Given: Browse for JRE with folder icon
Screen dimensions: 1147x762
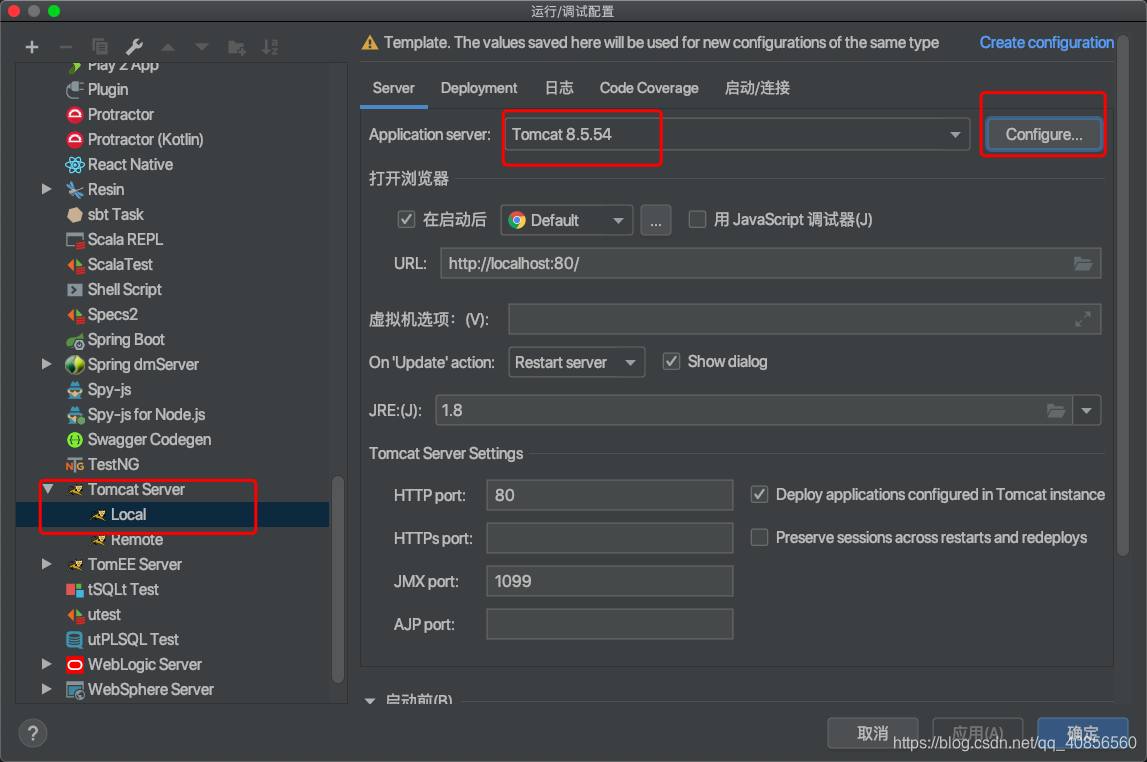Looking at the screenshot, I should [x=1056, y=411].
